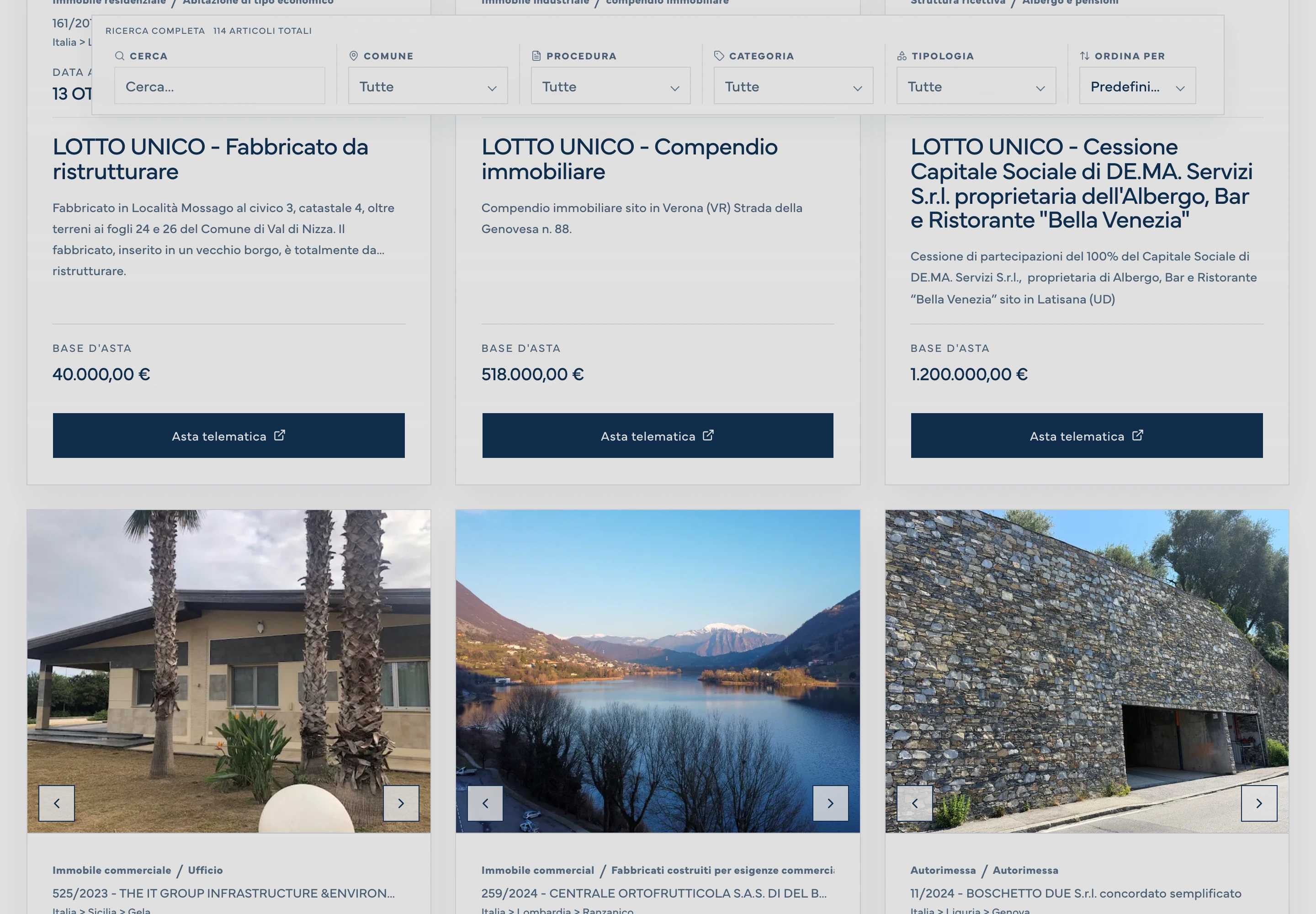1316x914 pixels.
Task: Show previous photo of the lake landscape
Action: pyautogui.click(x=485, y=803)
